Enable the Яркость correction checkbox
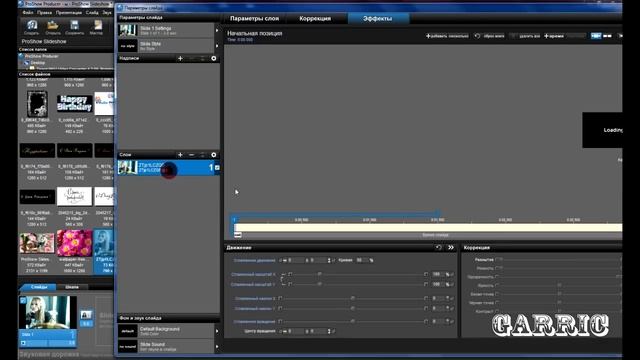The width and height of the screenshot is (640, 360). coord(498,285)
